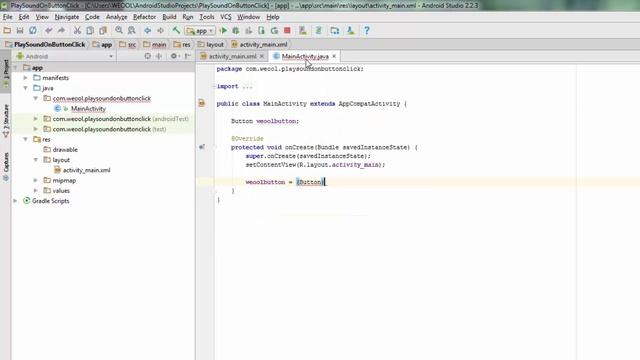640x360 pixels.
Task: Open the VCS menu
Action: tap(226, 17)
